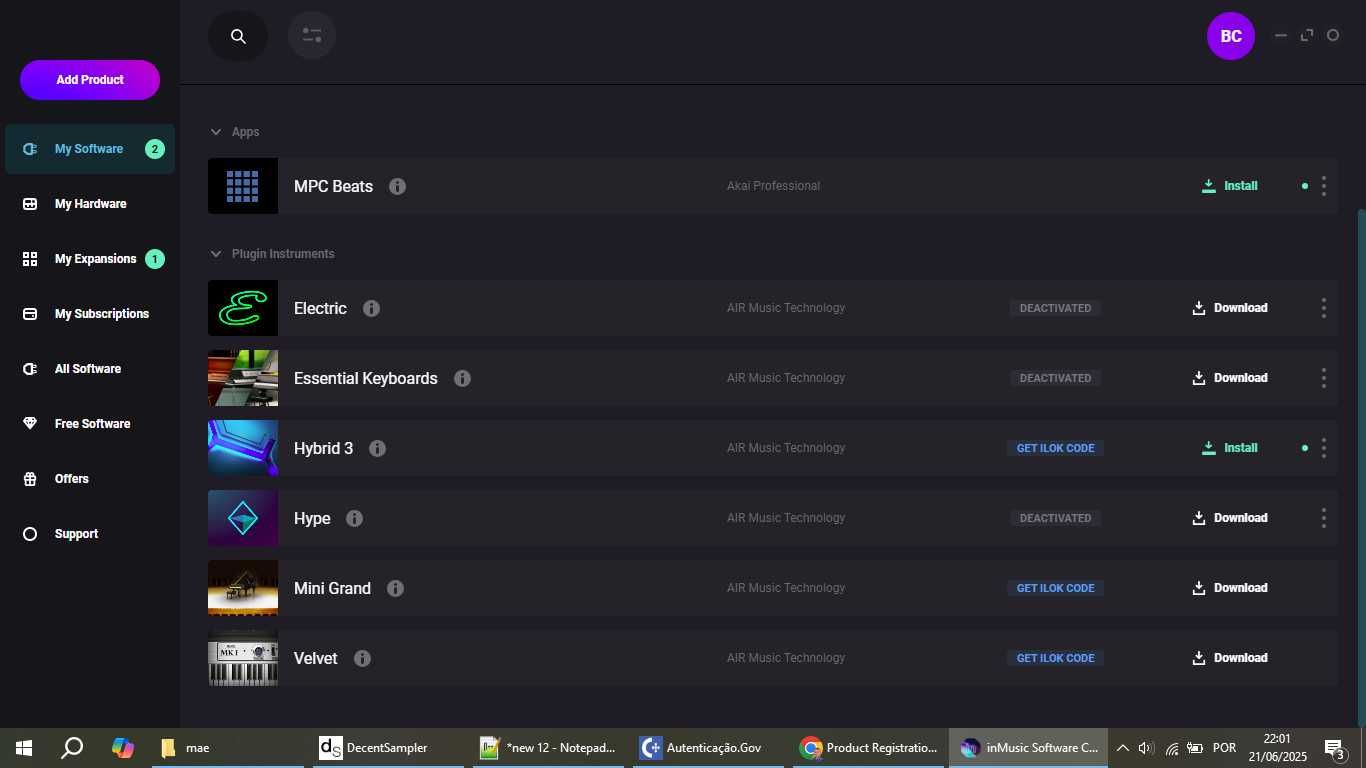The width and height of the screenshot is (1366, 768).
Task: Open Windows taskbar search
Action: 72,748
